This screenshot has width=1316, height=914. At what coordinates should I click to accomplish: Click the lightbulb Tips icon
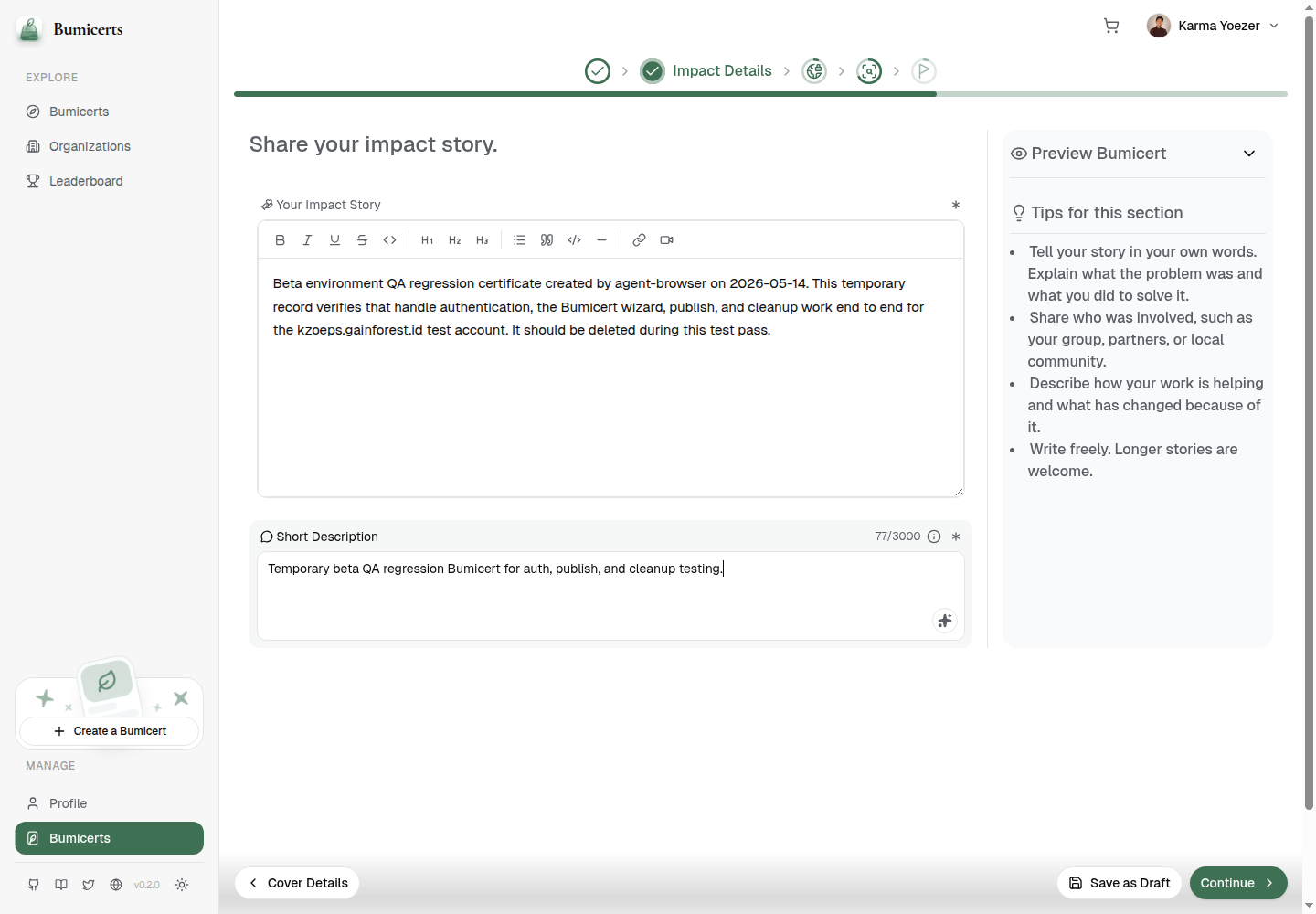point(1019,213)
